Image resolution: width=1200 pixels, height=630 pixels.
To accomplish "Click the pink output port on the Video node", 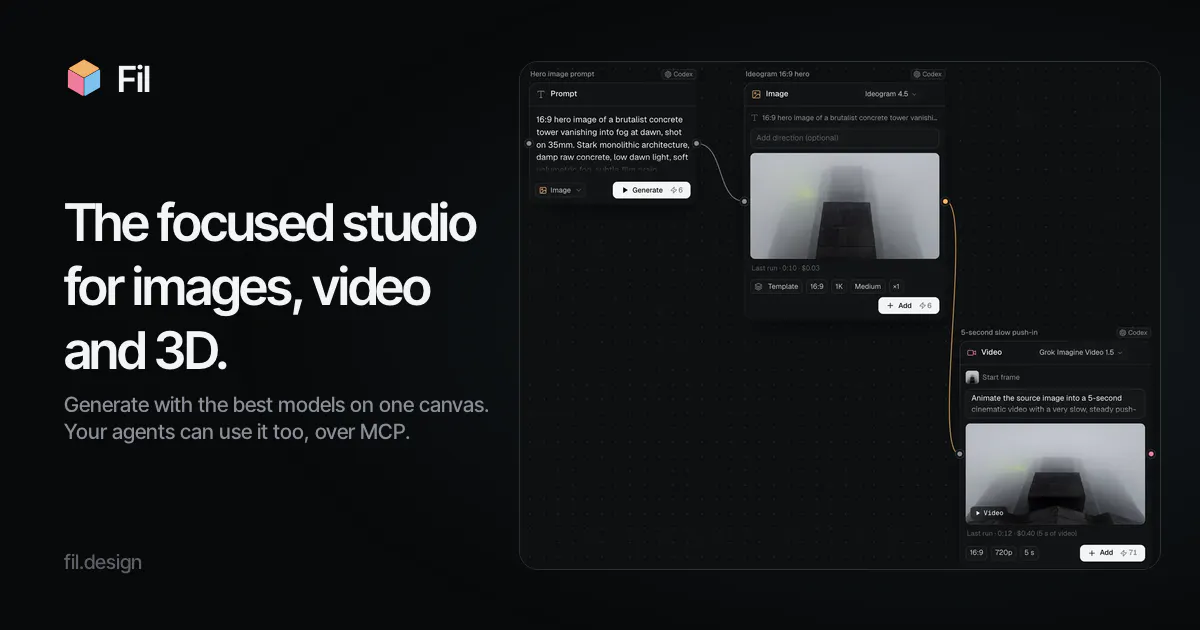I will [1151, 454].
